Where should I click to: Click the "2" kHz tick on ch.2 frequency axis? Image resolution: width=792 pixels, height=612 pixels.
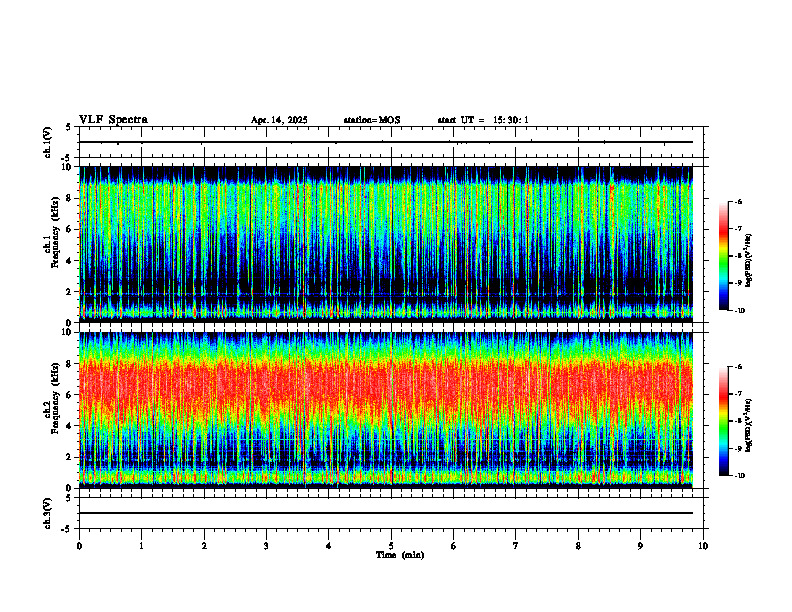[x=69, y=457]
